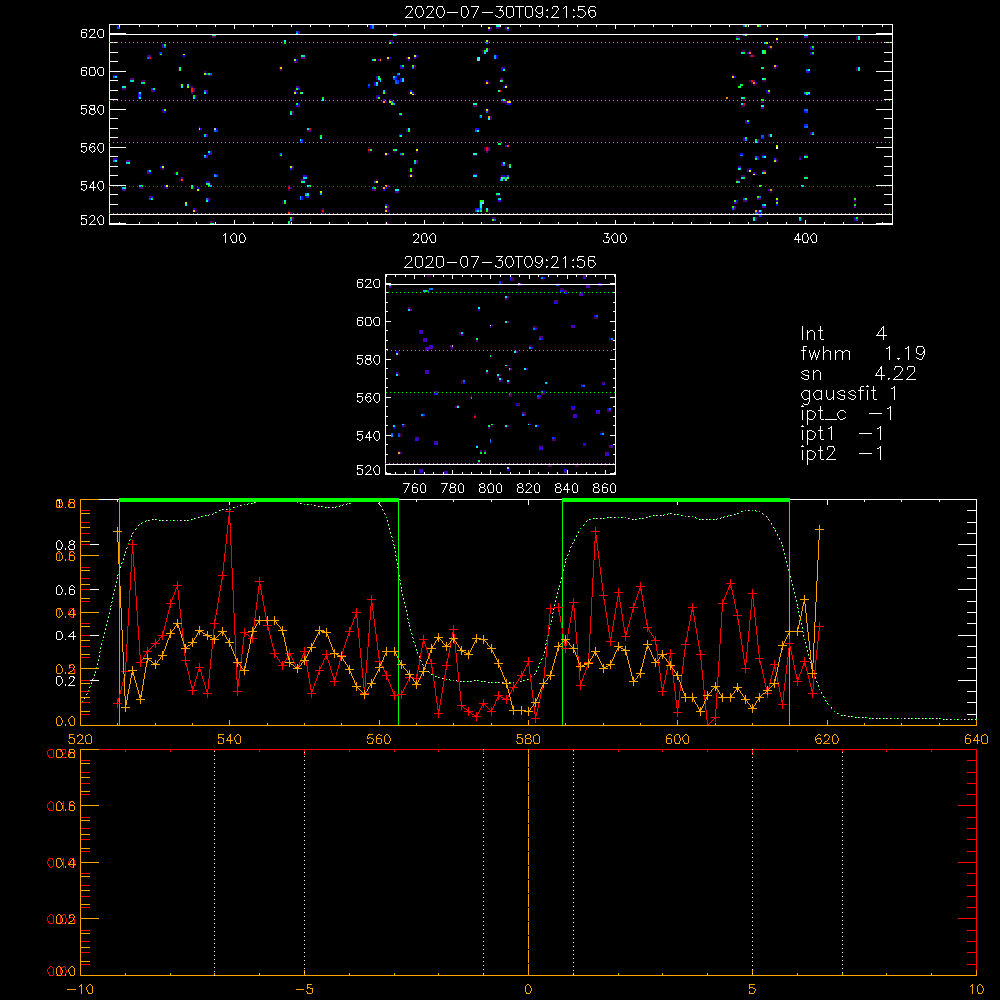This screenshot has height=1000, width=1000.
Task: Click x-axis label -10 of the bottom plot
Action: [80, 990]
